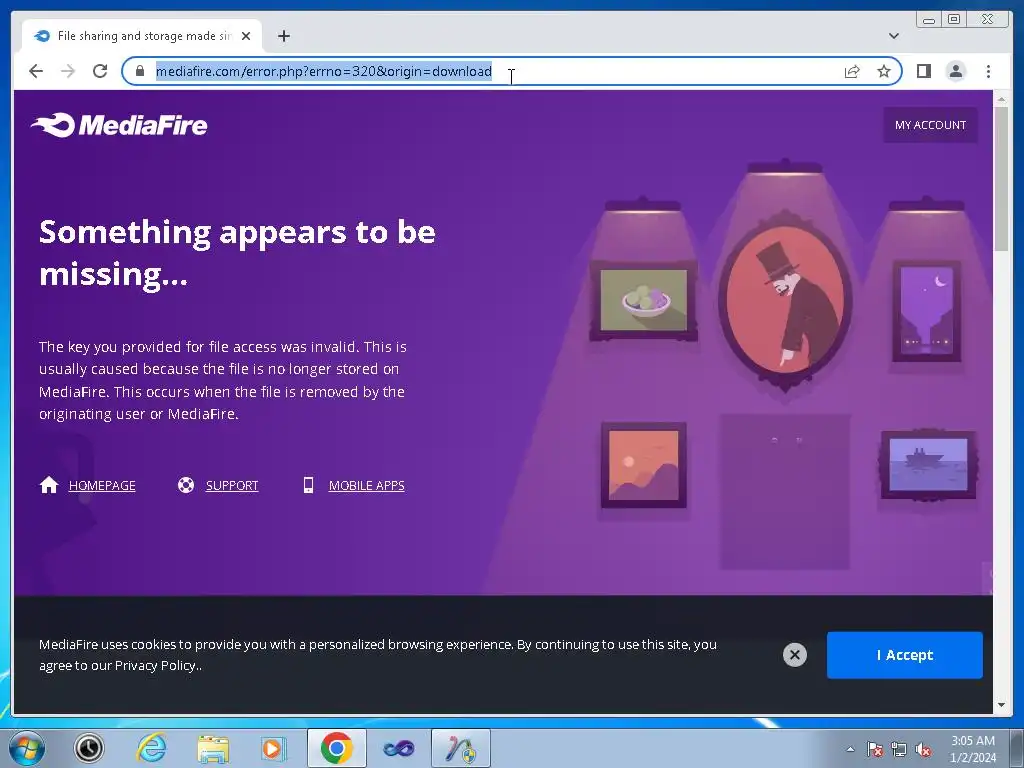This screenshot has height=768, width=1024.
Task: Close the File sharing tab
Action: pyautogui.click(x=246, y=36)
